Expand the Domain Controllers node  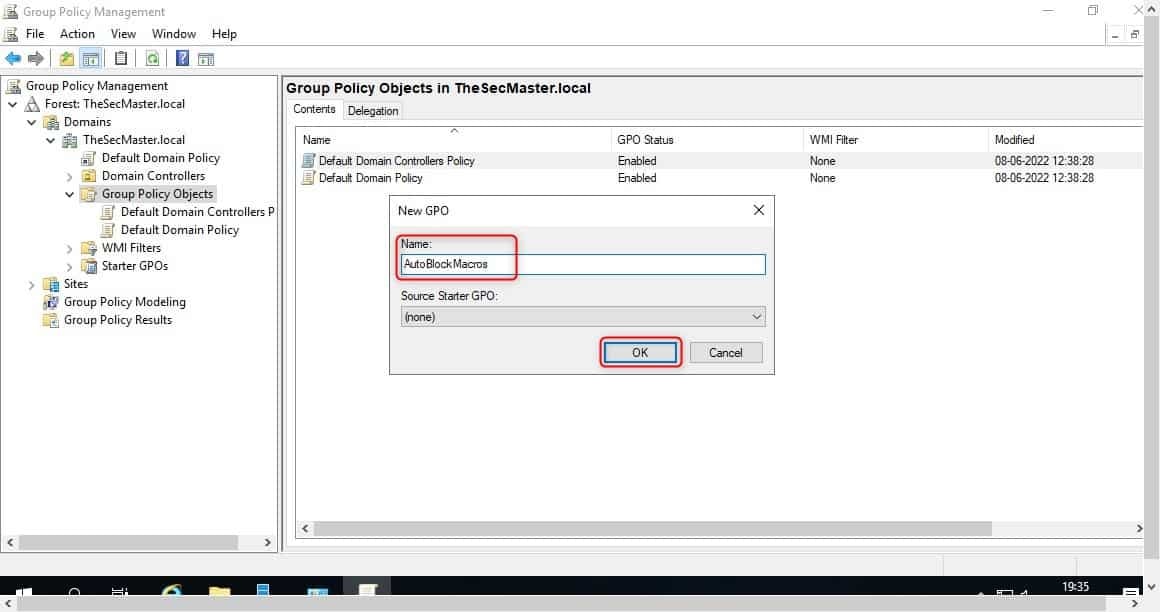pyautogui.click(x=70, y=177)
